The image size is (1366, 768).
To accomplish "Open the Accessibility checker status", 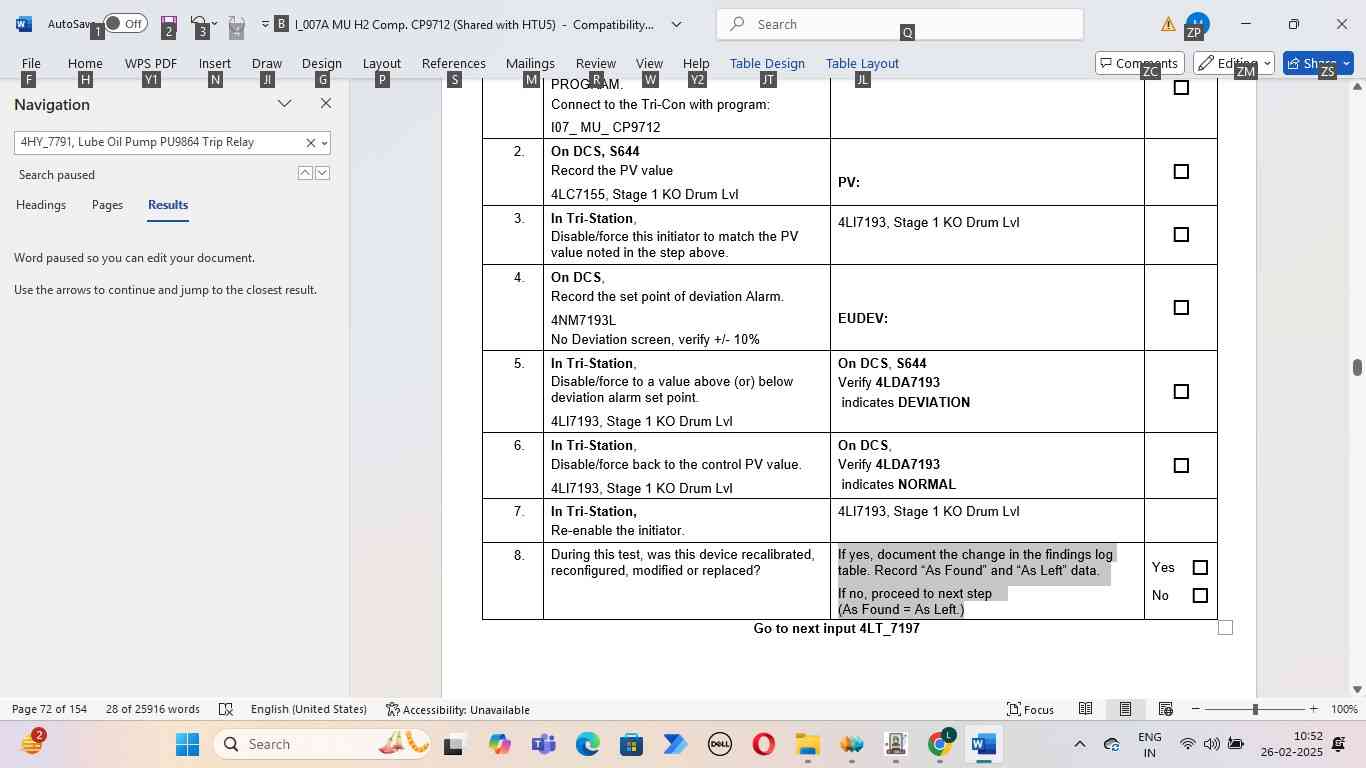I will pos(458,710).
